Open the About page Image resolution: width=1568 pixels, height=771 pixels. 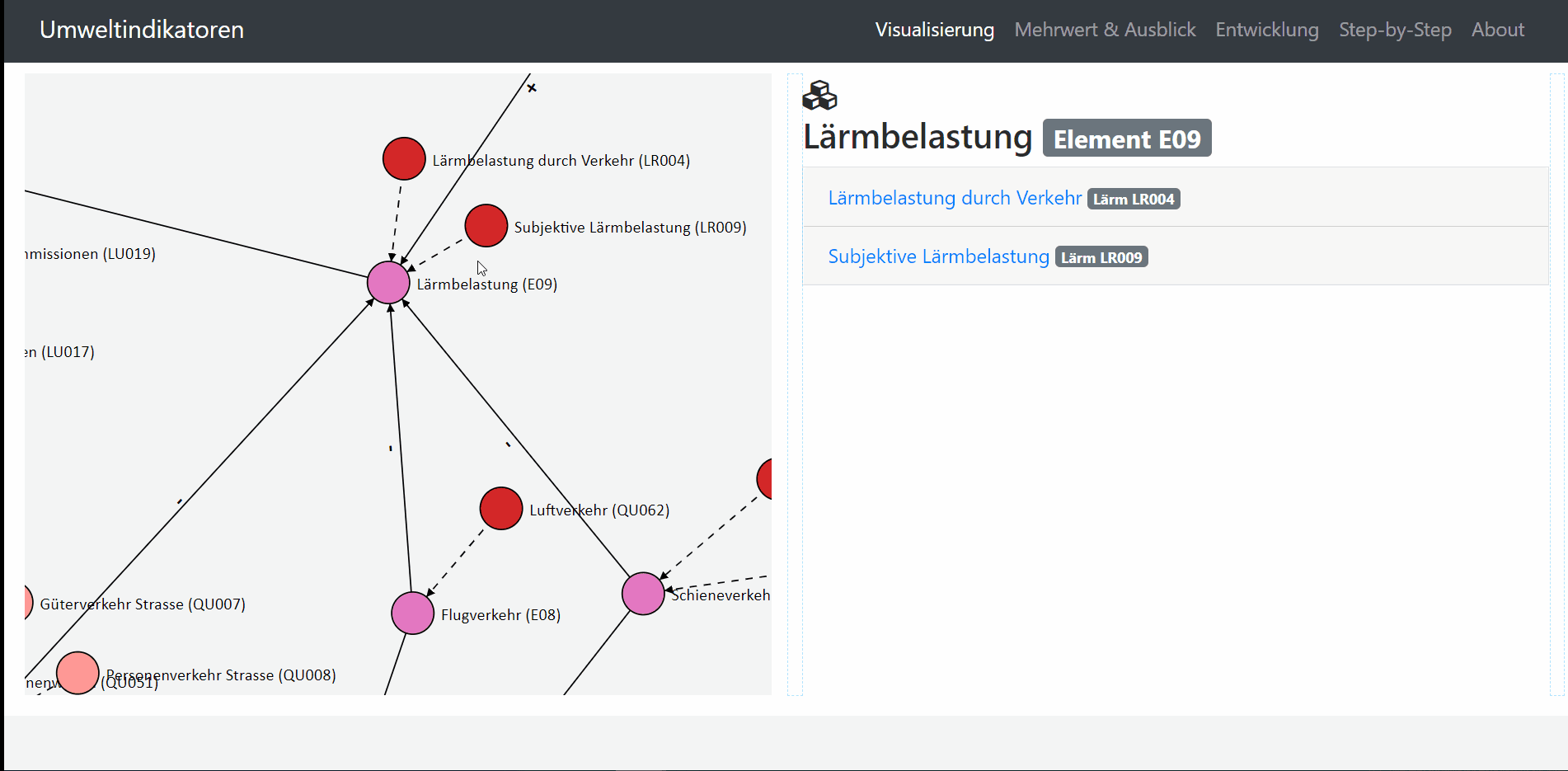click(1498, 30)
